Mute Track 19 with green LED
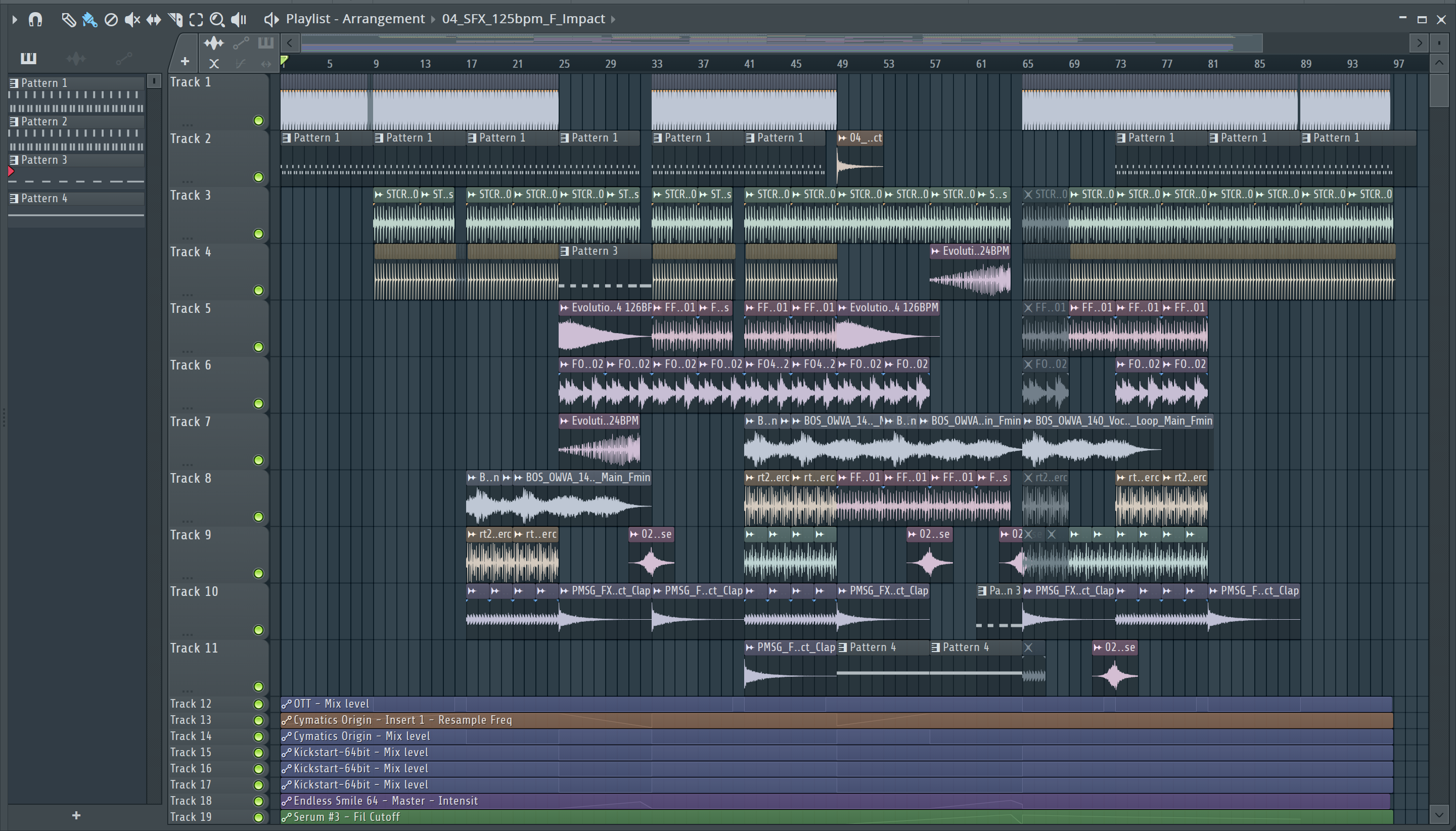 coord(258,817)
